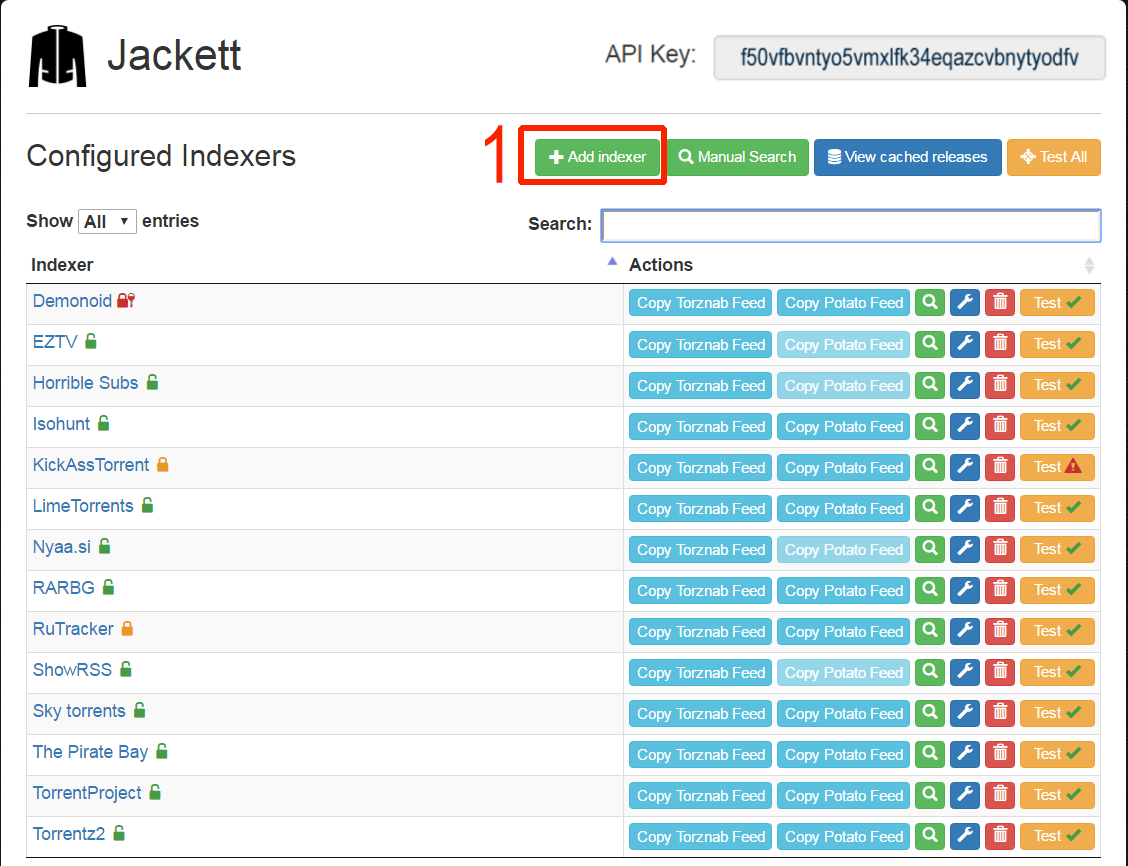Copy Torznab Feed for EZTV

tap(701, 344)
